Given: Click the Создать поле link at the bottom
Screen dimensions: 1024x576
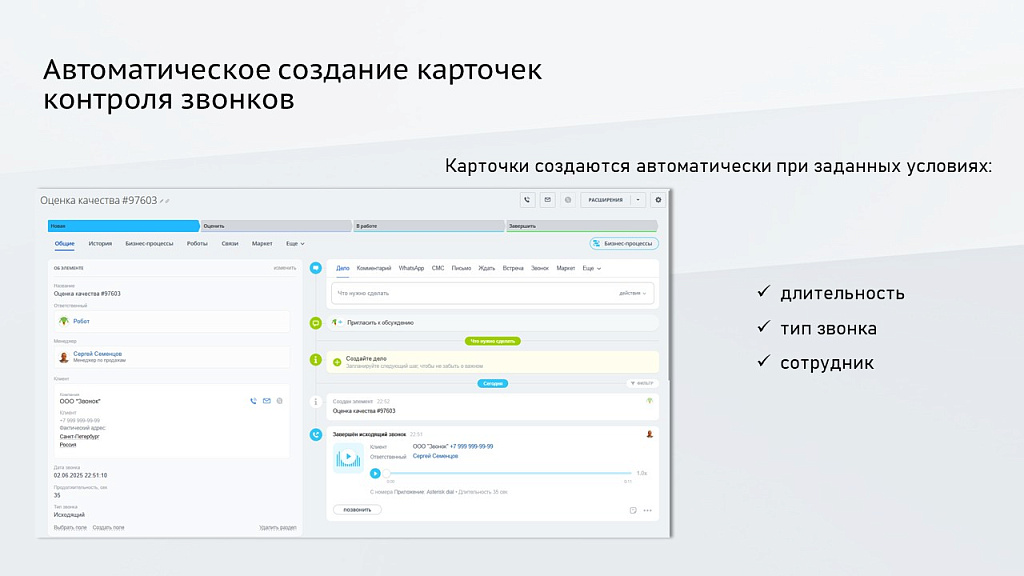Looking at the screenshot, I should 108,526.
